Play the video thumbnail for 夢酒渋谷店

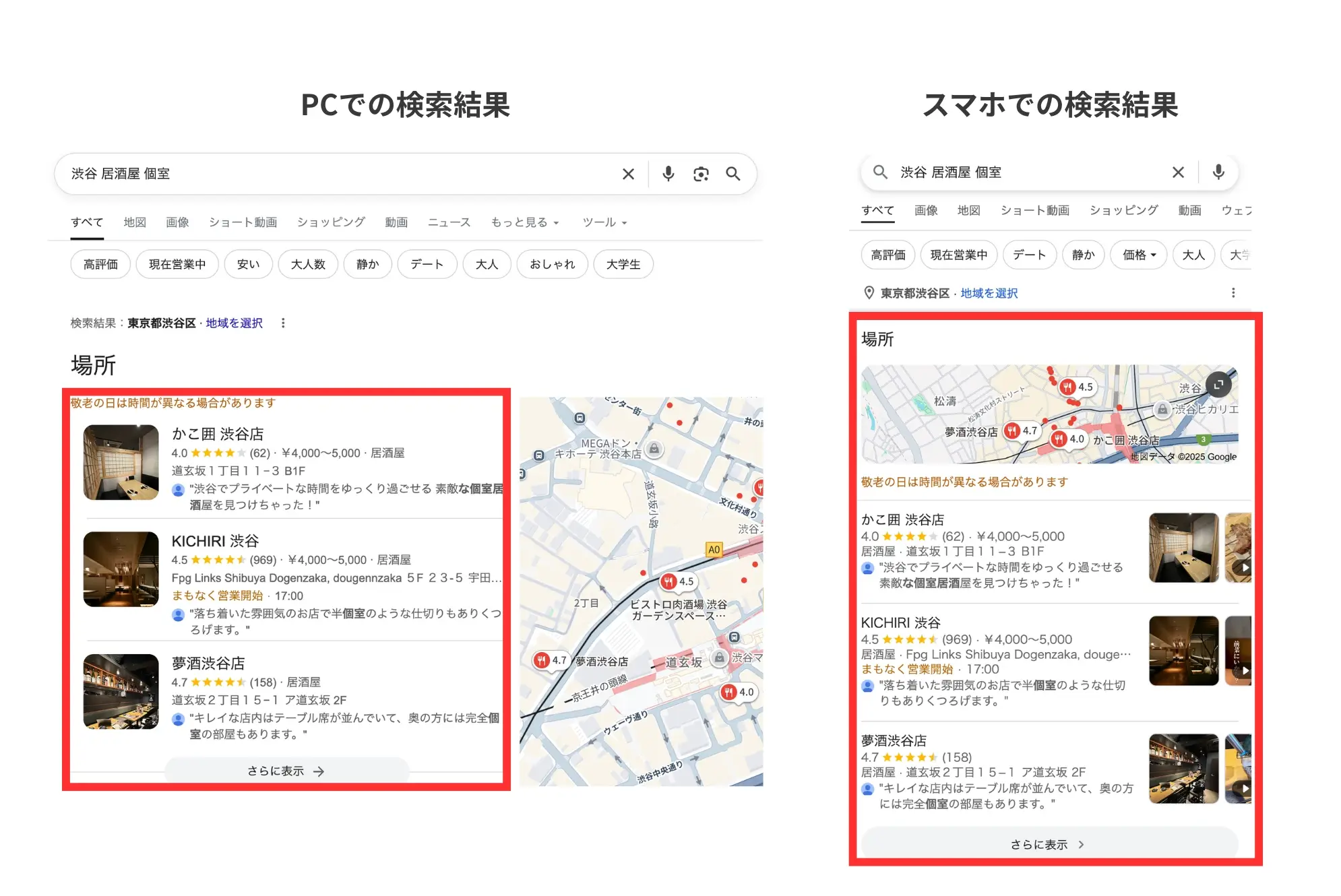(1239, 769)
